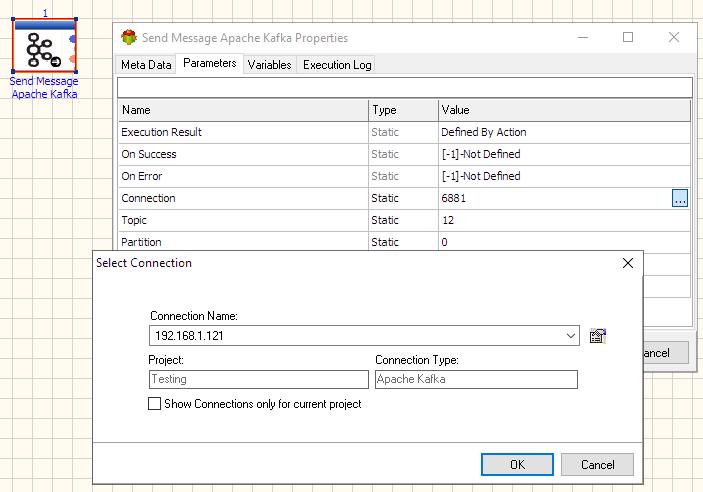The width and height of the screenshot is (703, 492).
Task: Click the Connection Type field showing Apache Kafka
Action: (x=476, y=379)
